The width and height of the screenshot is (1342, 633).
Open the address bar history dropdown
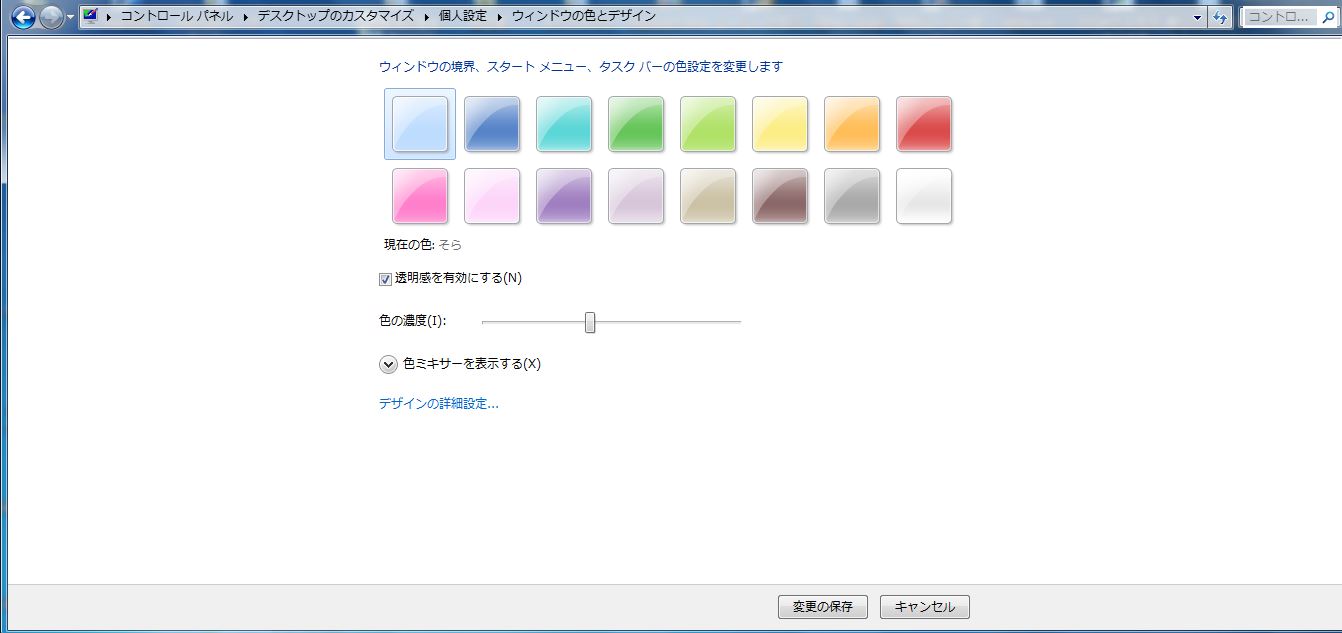[x=1198, y=16]
